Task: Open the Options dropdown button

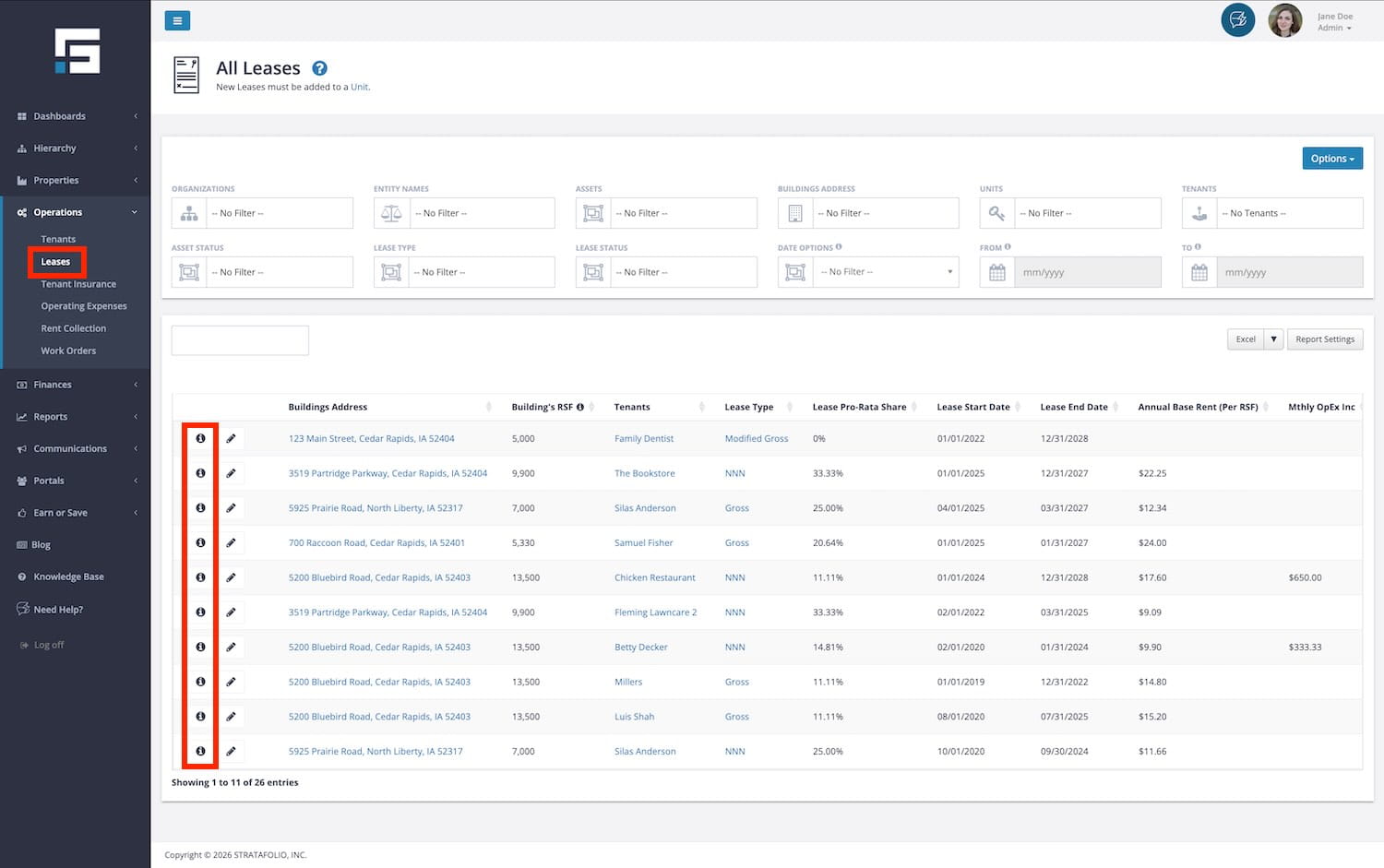Action: [x=1331, y=159]
